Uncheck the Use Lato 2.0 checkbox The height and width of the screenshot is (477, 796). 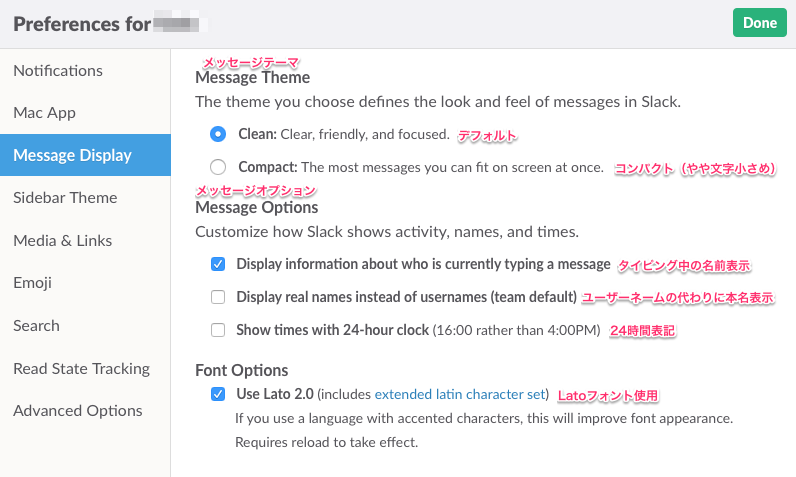tap(218, 394)
